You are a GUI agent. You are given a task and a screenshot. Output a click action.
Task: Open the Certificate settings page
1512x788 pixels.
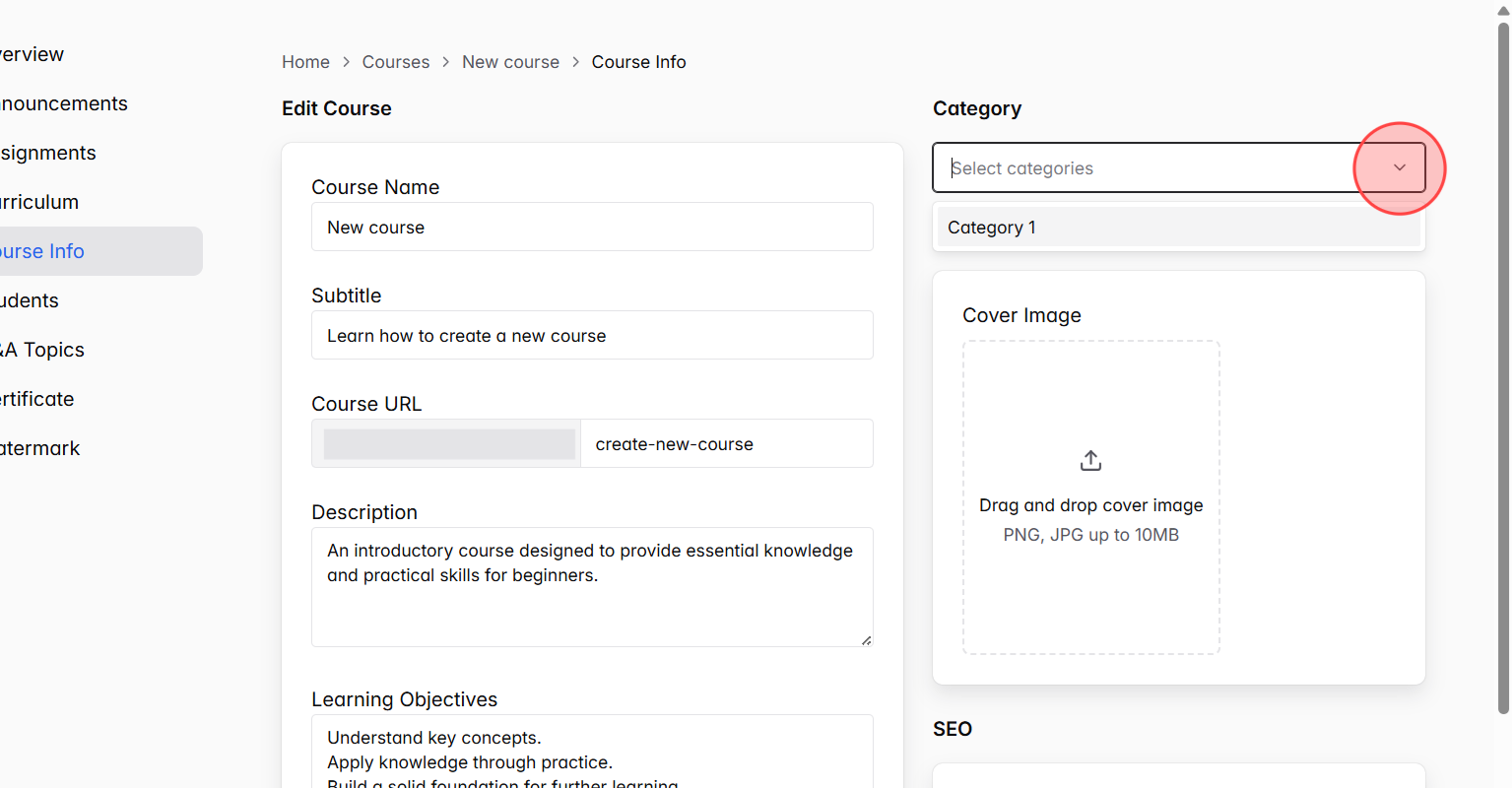pos(35,399)
